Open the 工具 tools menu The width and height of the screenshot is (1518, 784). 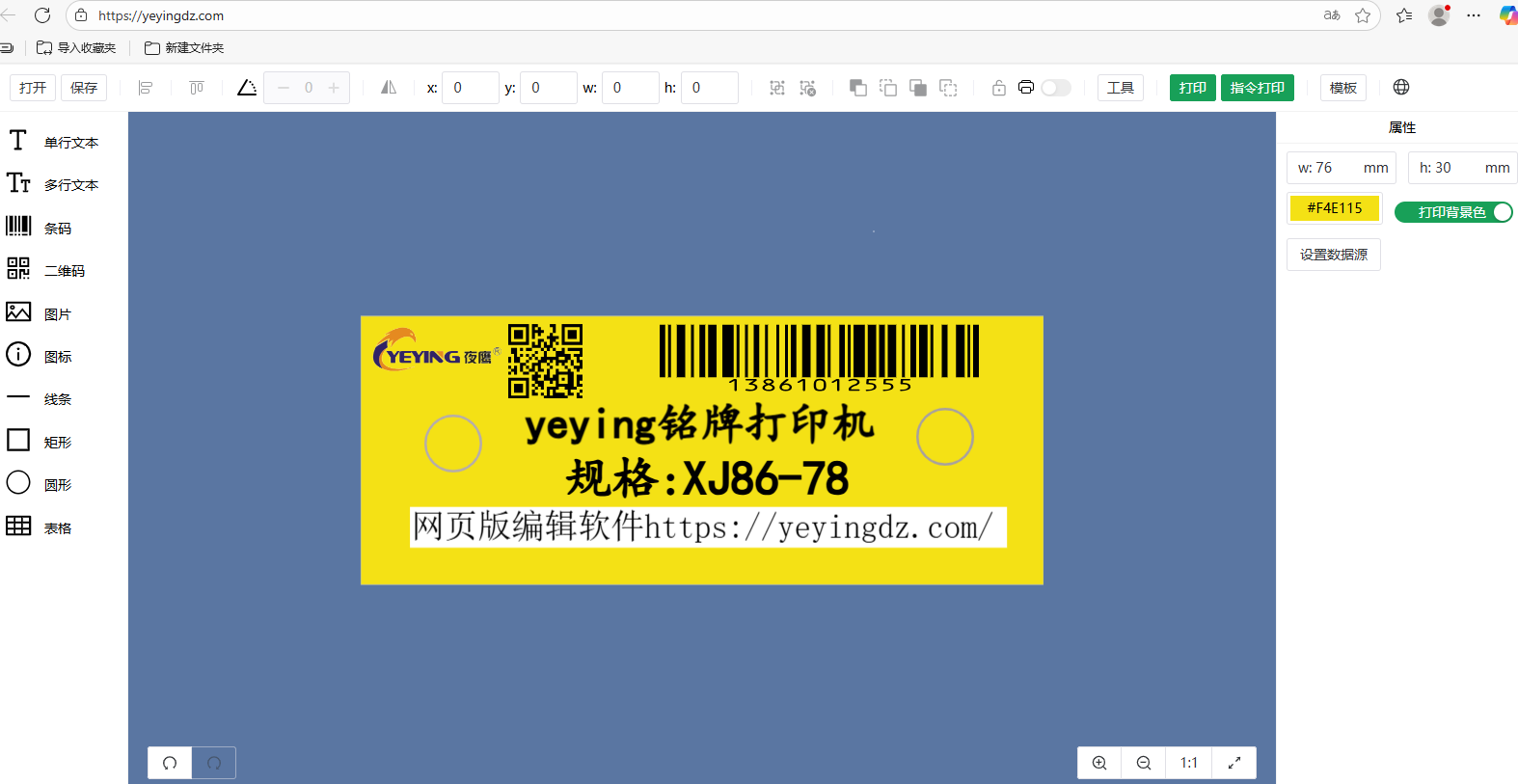tap(1120, 88)
